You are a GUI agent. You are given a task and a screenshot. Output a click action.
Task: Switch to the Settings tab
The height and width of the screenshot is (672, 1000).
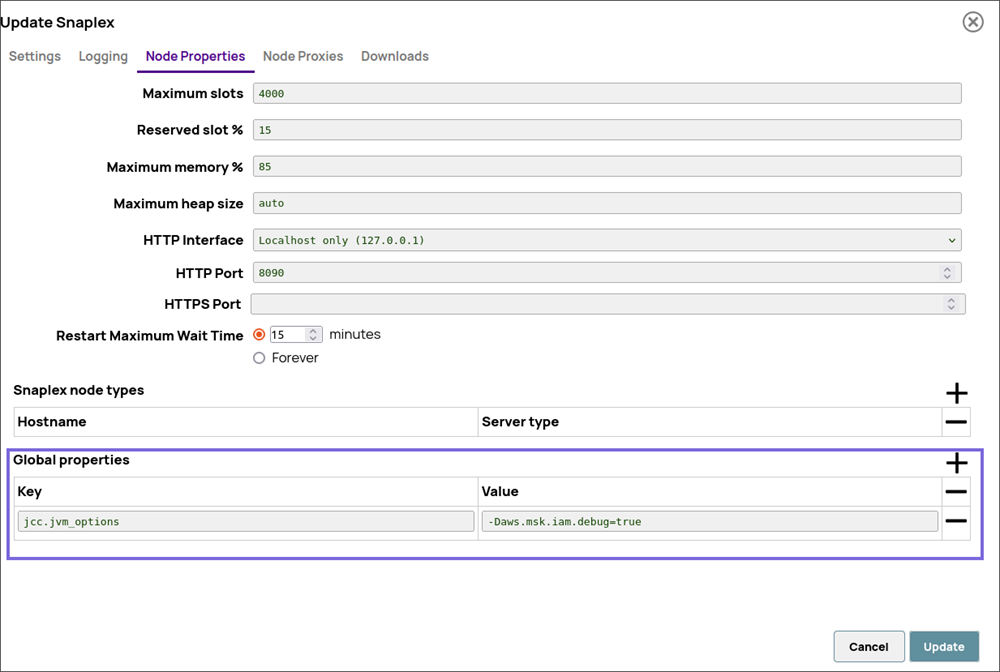click(x=35, y=56)
